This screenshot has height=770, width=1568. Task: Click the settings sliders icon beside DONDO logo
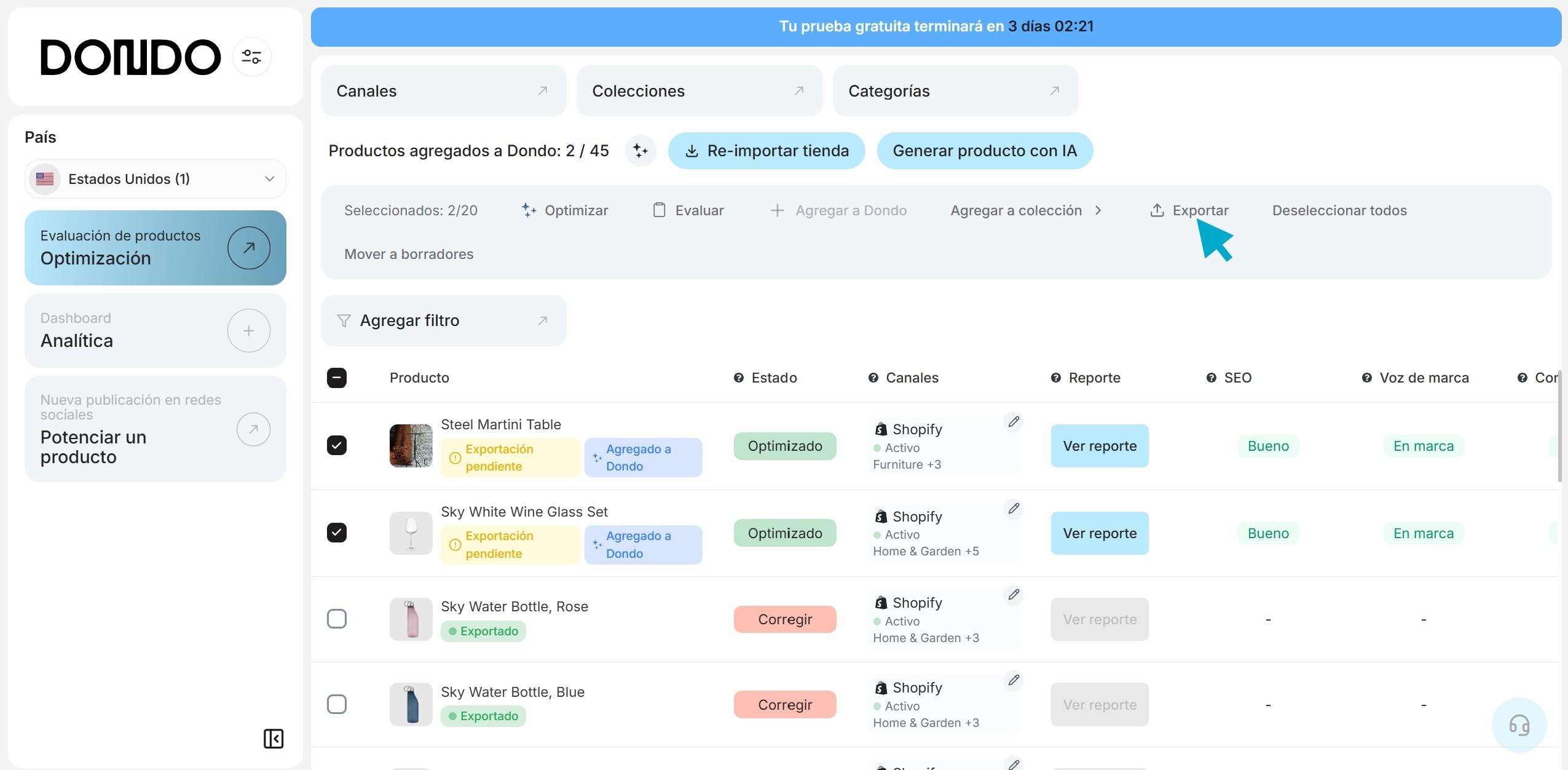(x=251, y=57)
